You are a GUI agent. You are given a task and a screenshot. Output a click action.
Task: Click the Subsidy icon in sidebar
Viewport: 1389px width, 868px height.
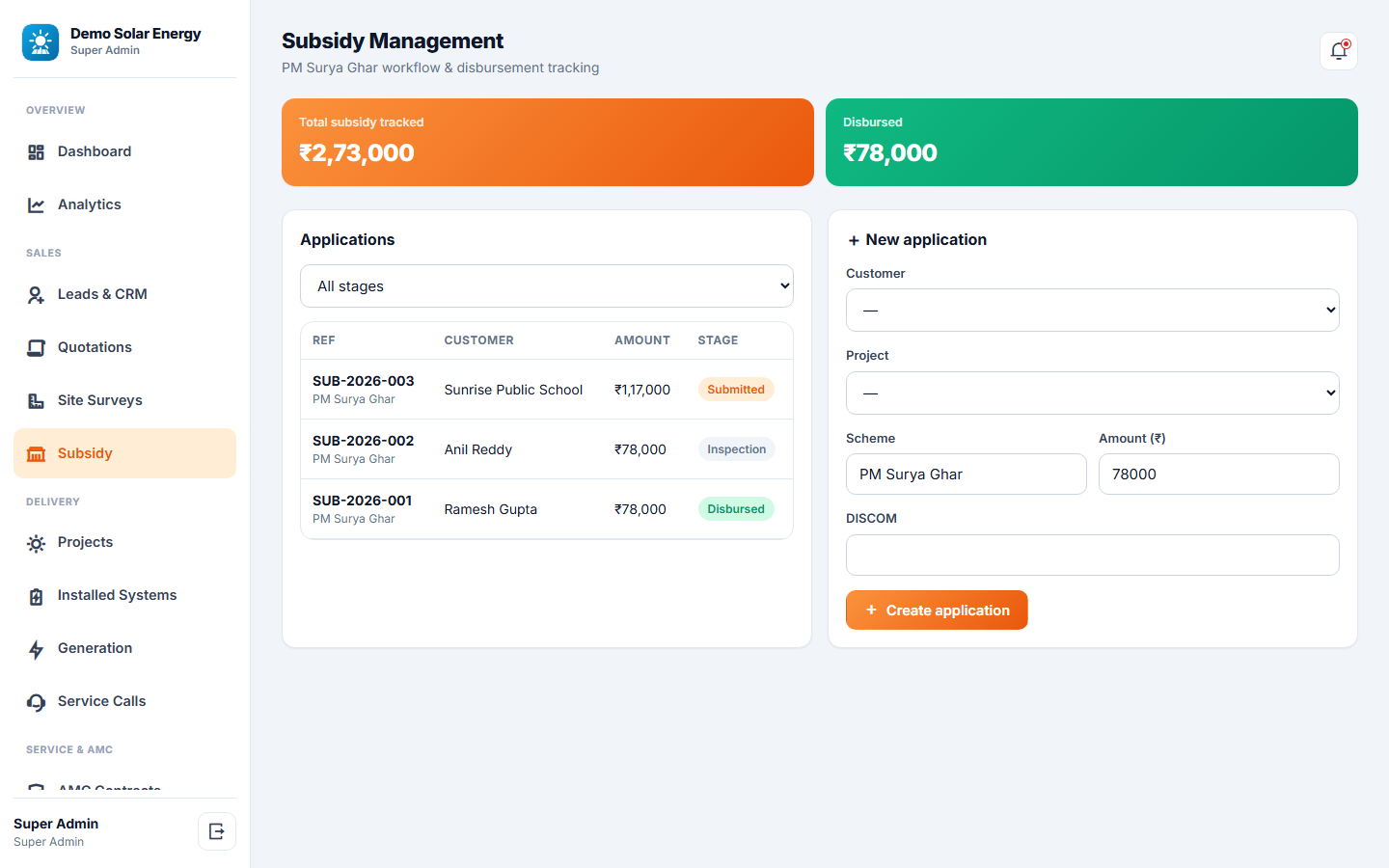pyautogui.click(x=36, y=454)
